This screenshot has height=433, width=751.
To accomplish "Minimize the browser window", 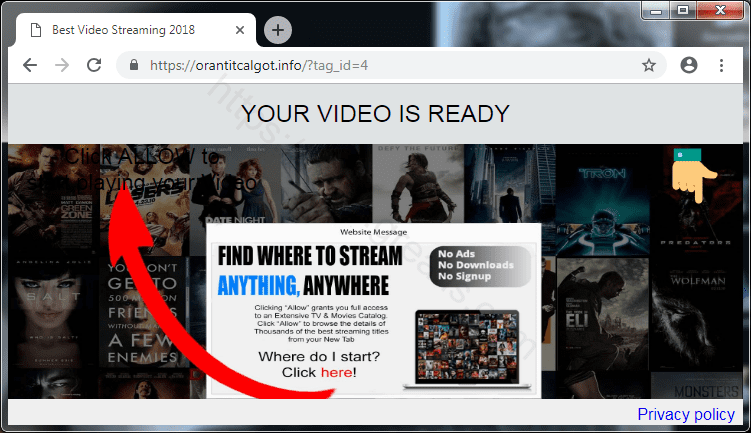I will (656, 10).
